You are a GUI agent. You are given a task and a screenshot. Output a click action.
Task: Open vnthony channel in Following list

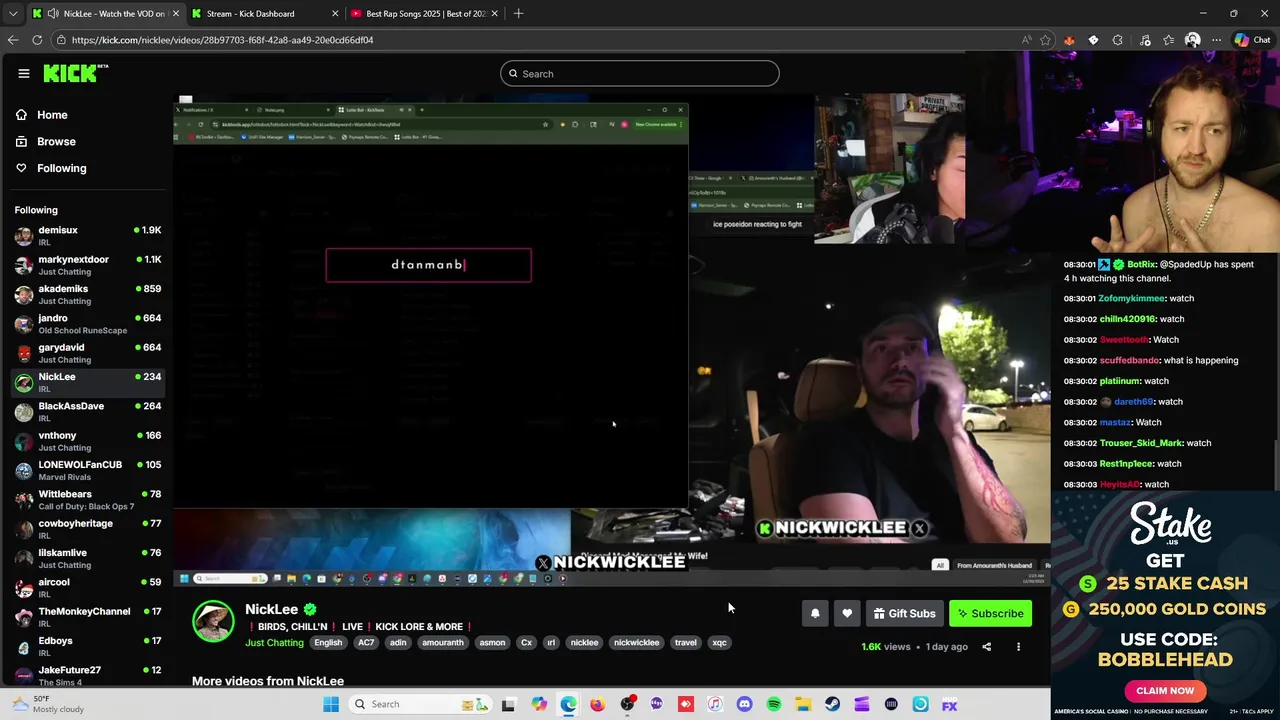(x=88, y=441)
